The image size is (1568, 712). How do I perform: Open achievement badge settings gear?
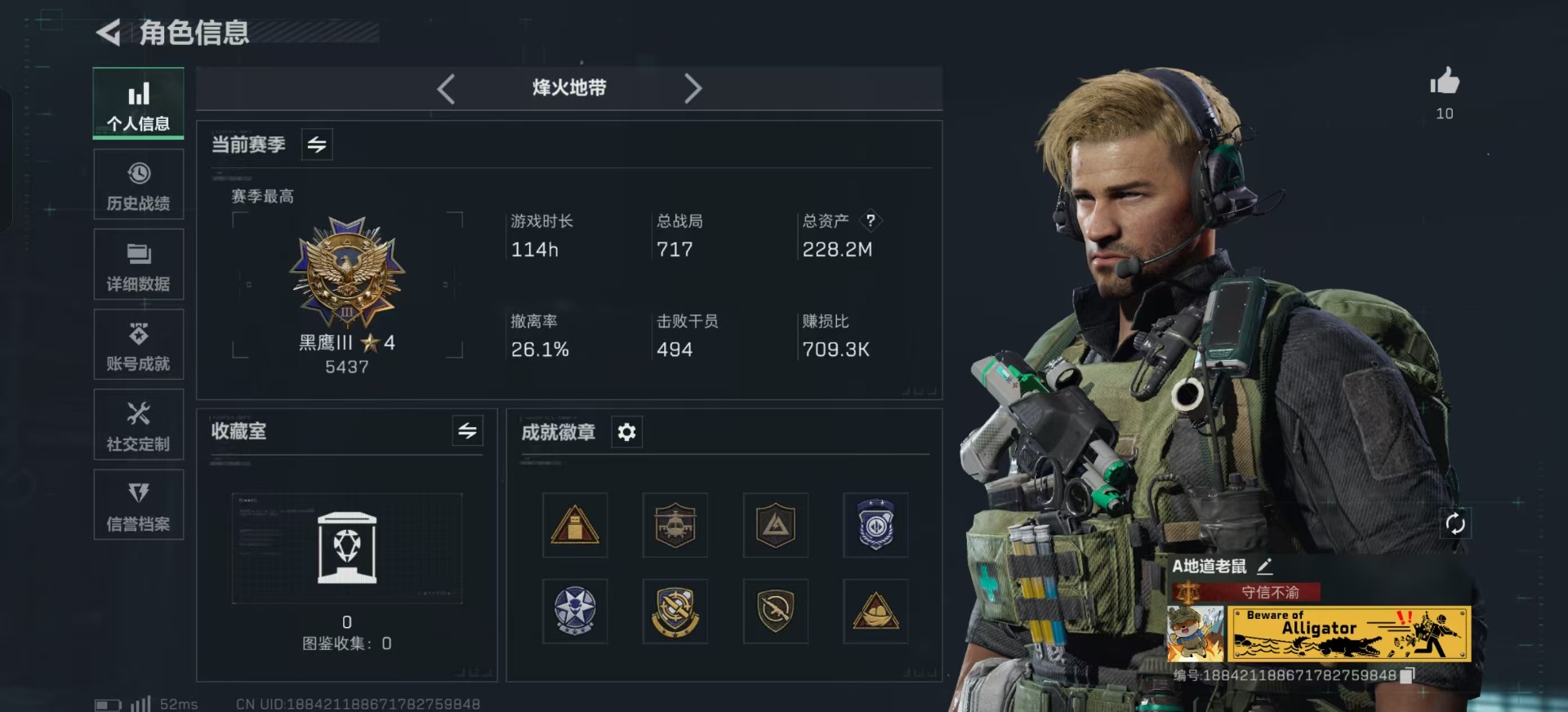tap(626, 432)
